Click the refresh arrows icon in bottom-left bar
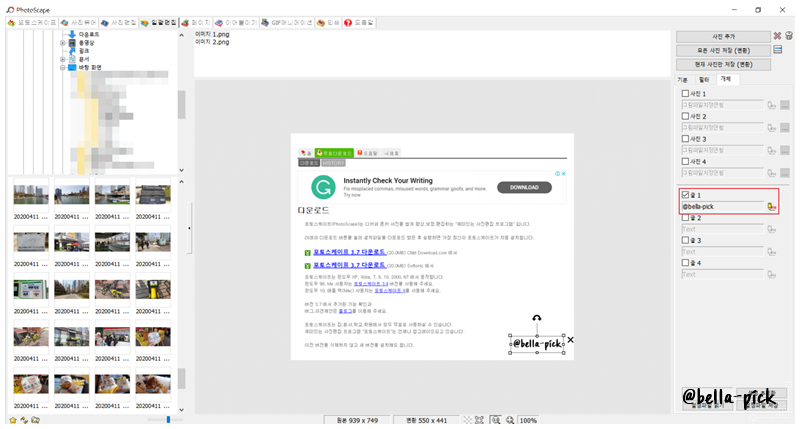This screenshot has height=429, width=800. 24,420
